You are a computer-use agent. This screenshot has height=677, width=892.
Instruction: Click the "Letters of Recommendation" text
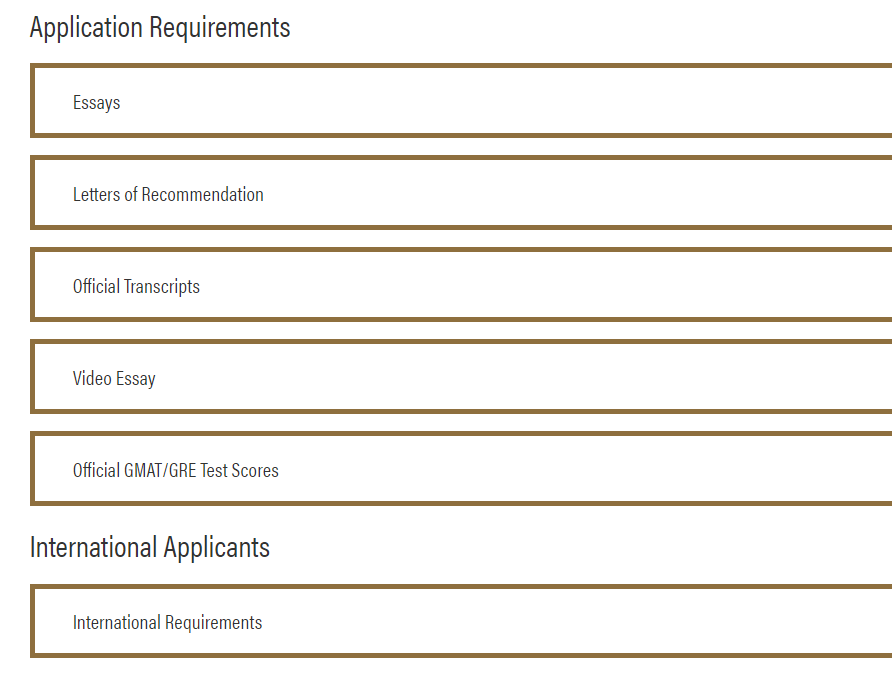(168, 194)
